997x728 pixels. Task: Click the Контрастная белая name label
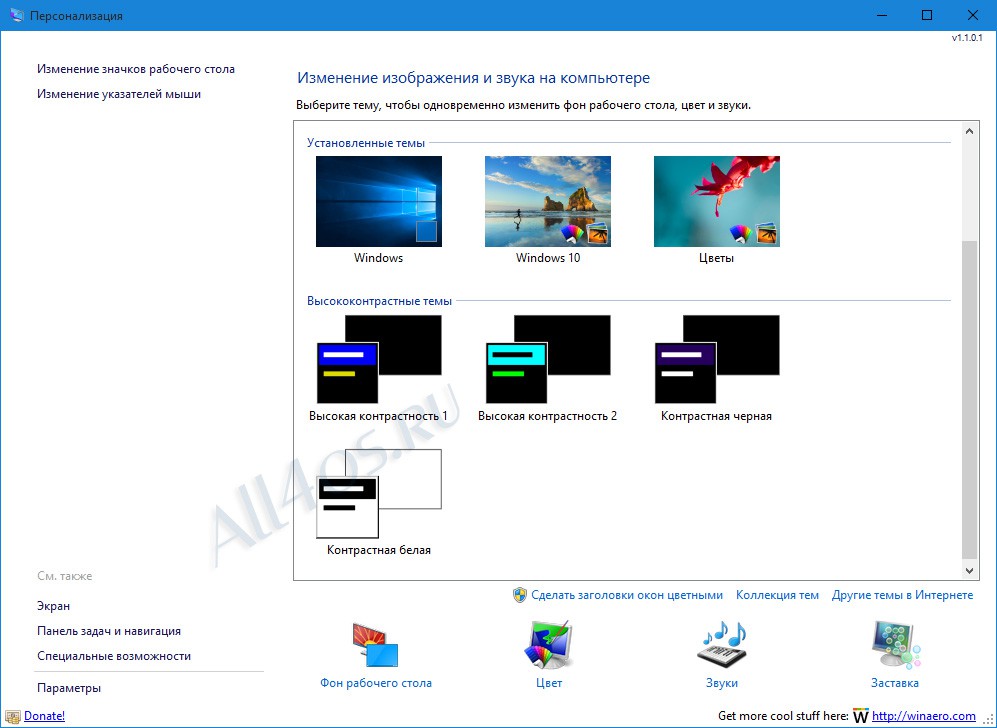(x=378, y=550)
